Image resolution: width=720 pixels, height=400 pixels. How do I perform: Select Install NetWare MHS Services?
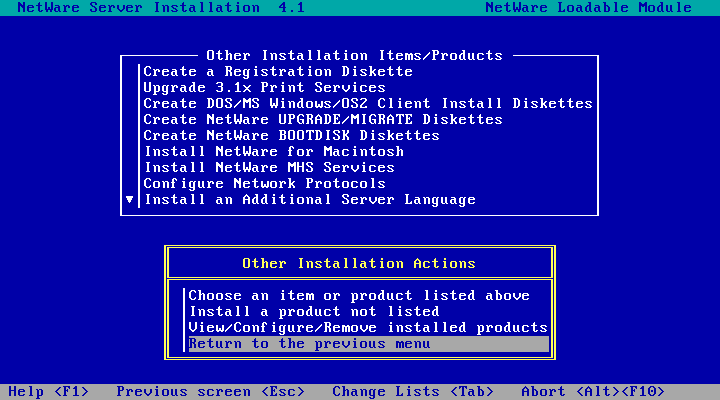pyautogui.click(x=269, y=168)
